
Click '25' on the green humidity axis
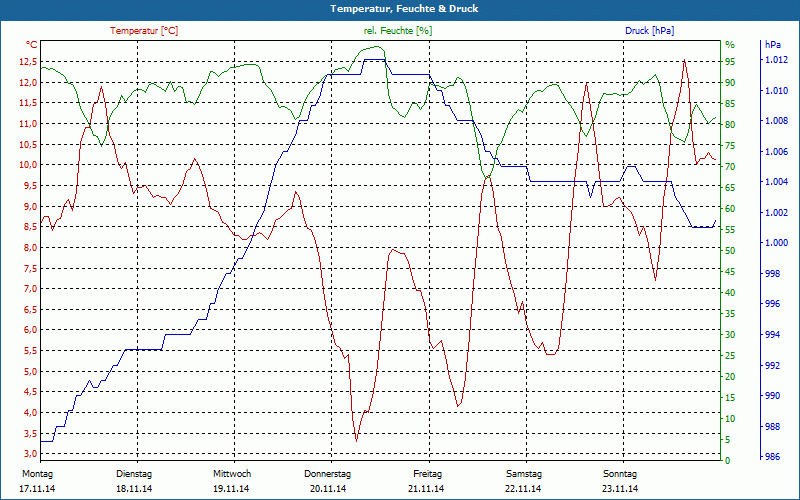coord(730,356)
